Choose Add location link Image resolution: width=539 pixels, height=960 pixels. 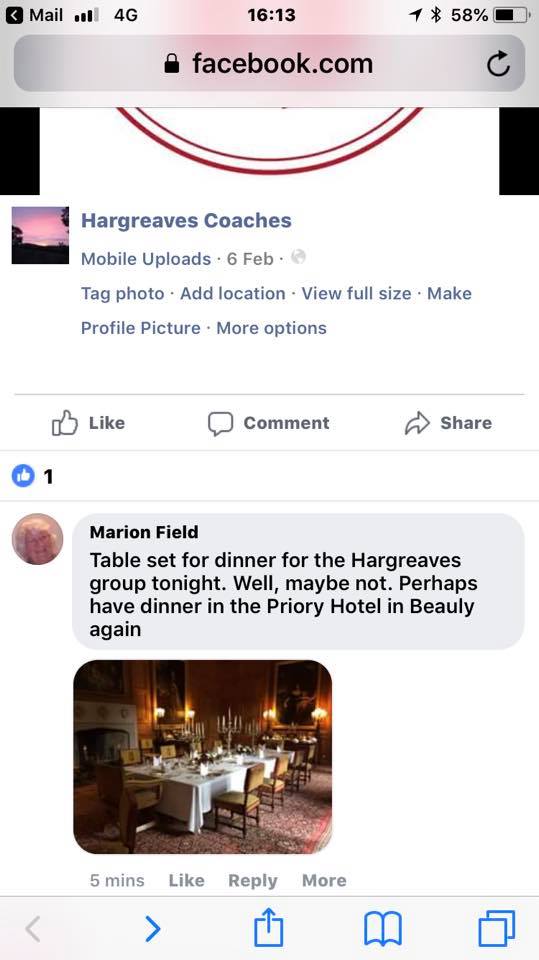tap(233, 294)
